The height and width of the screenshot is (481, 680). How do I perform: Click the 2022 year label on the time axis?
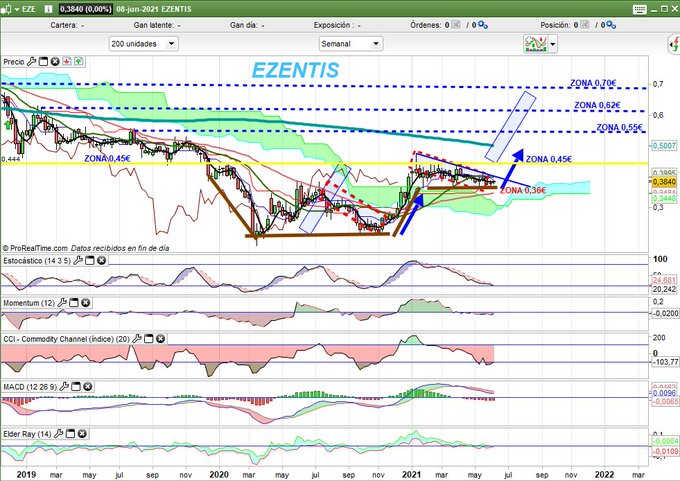pyautogui.click(x=604, y=474)
